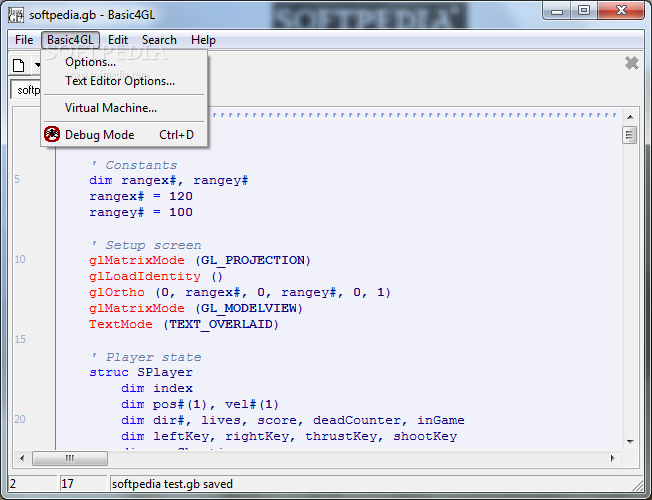652x500 pixels.
Task: Click the vertical scrollbar down arrow
Action: (630, 441)
